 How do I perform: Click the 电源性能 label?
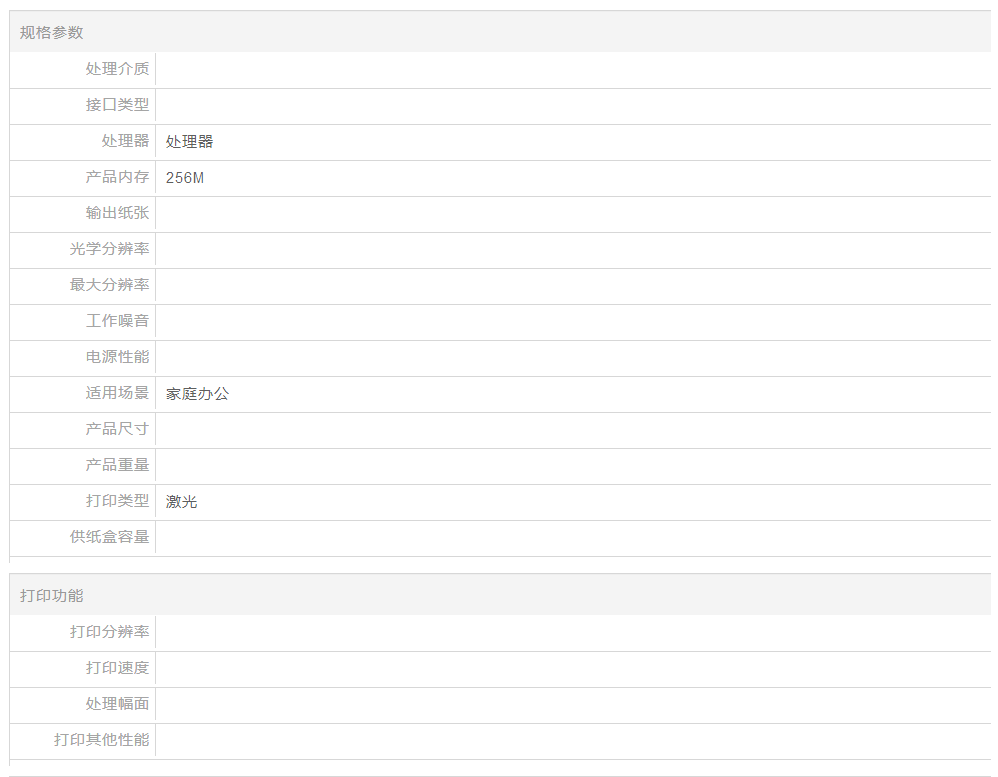[117, 357]
